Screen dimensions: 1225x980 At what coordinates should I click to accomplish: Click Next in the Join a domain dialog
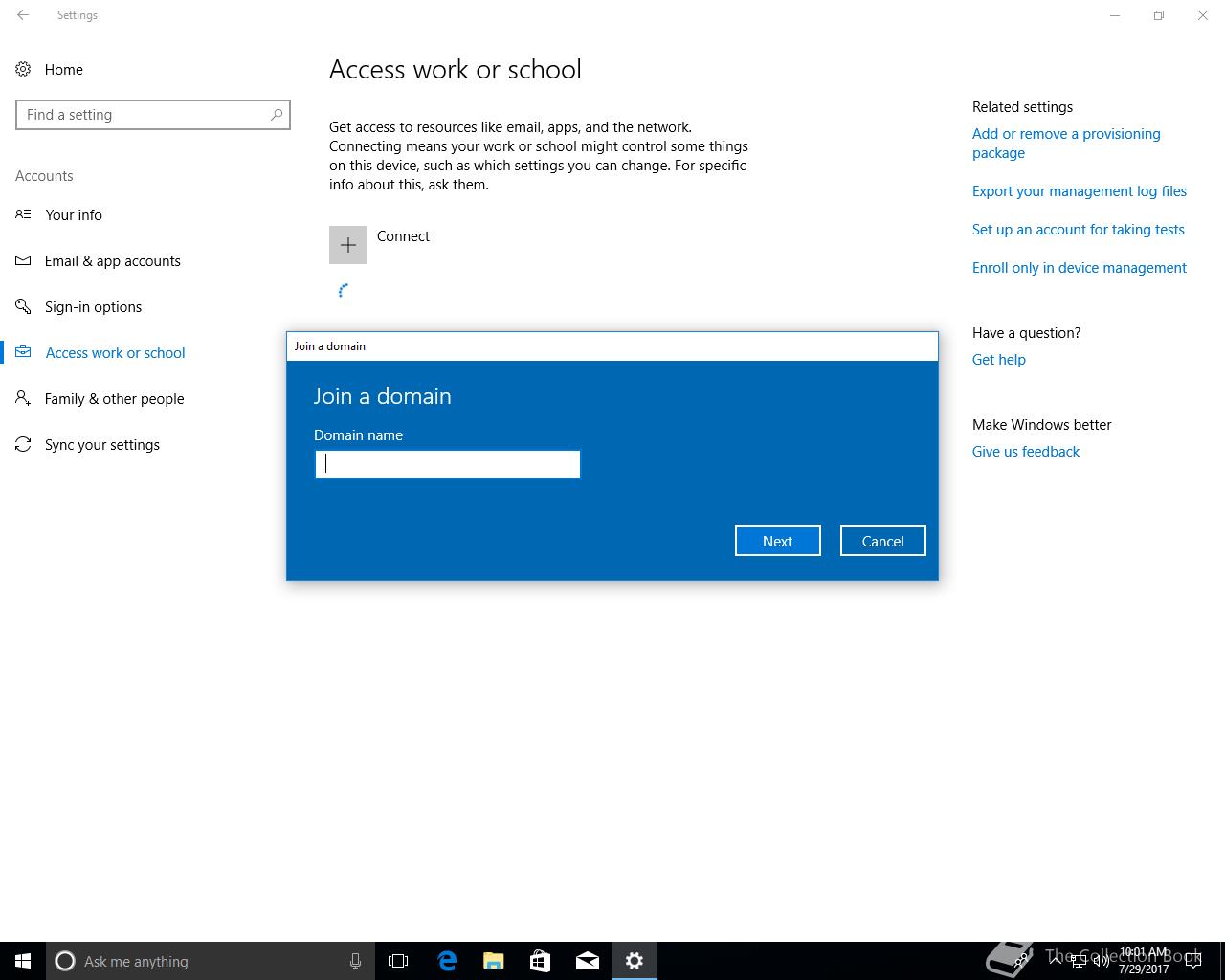click(778, 541)
